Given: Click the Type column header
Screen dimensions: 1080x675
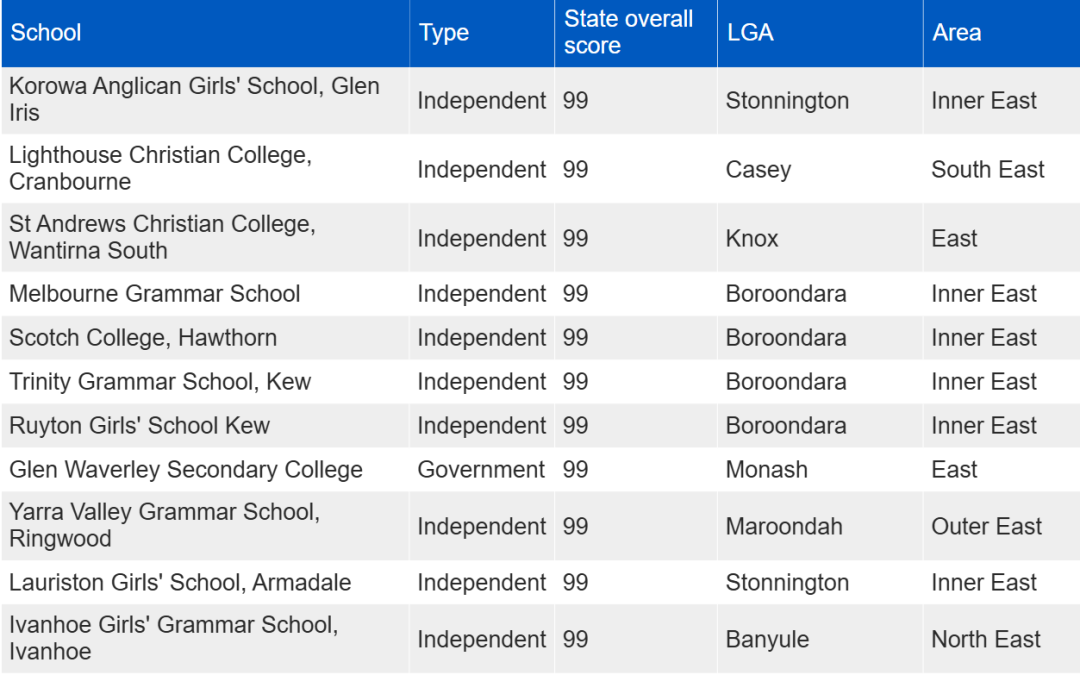Looking at the screenshot, I should [481, 33].
